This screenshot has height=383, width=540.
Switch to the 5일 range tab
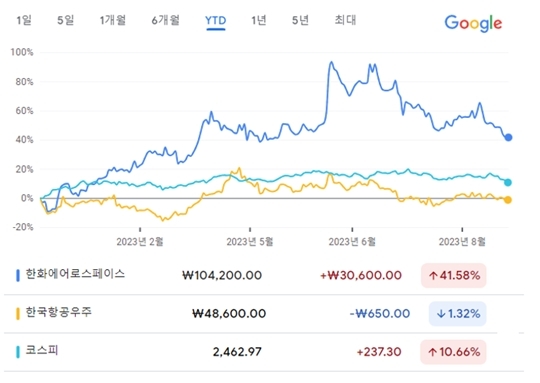coord(65,20)
